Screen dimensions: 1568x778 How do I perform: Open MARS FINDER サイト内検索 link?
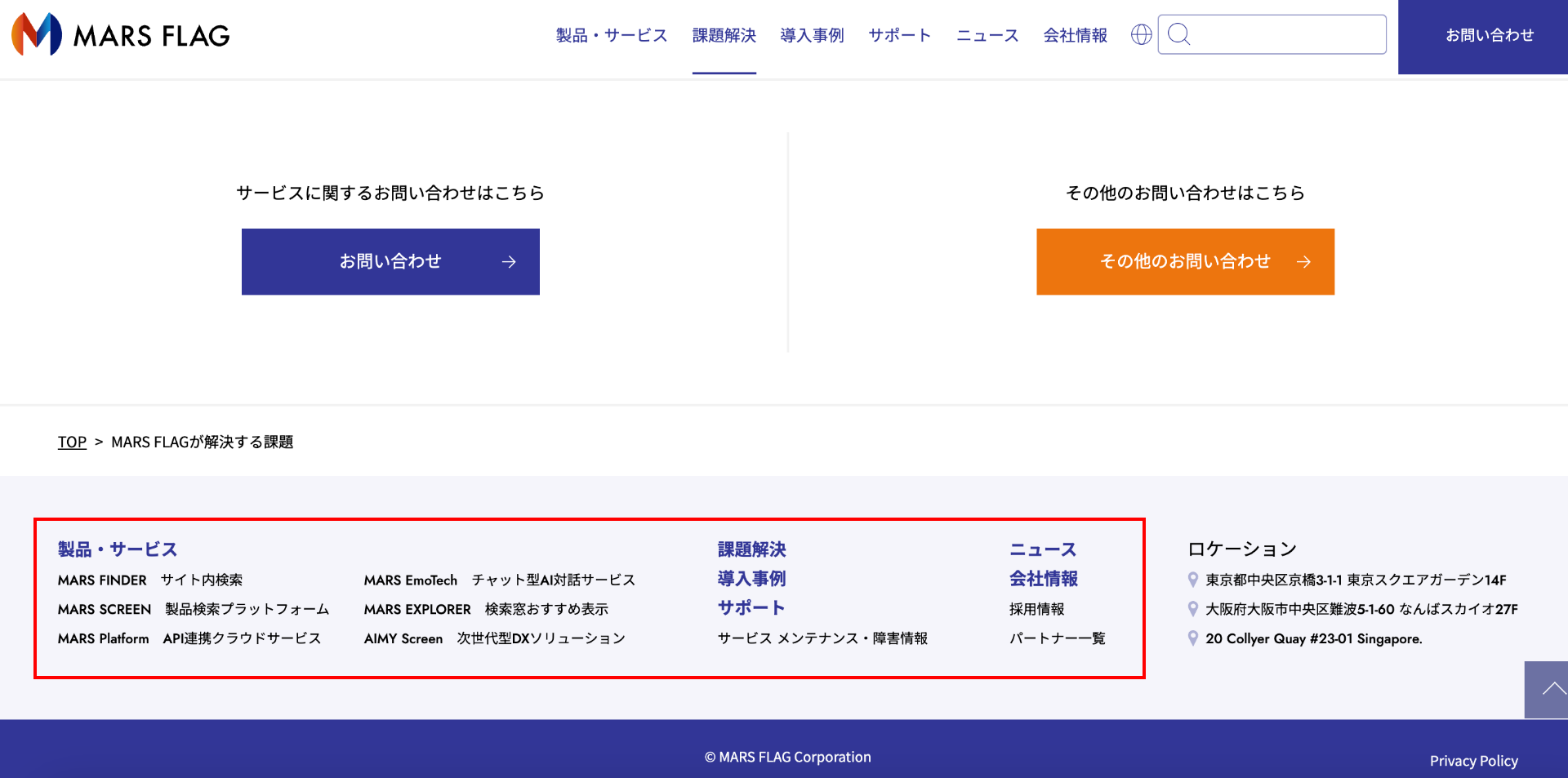click(150, 580)
